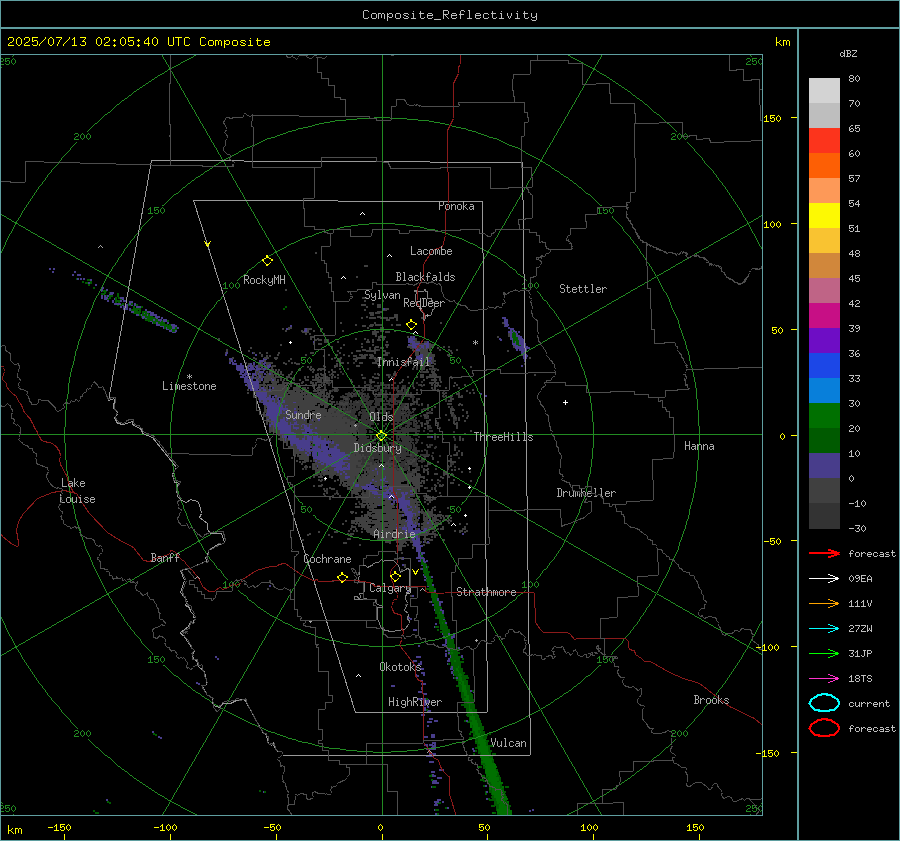Select the slate purple 10 dBZ swatch

tap(824, 465)
